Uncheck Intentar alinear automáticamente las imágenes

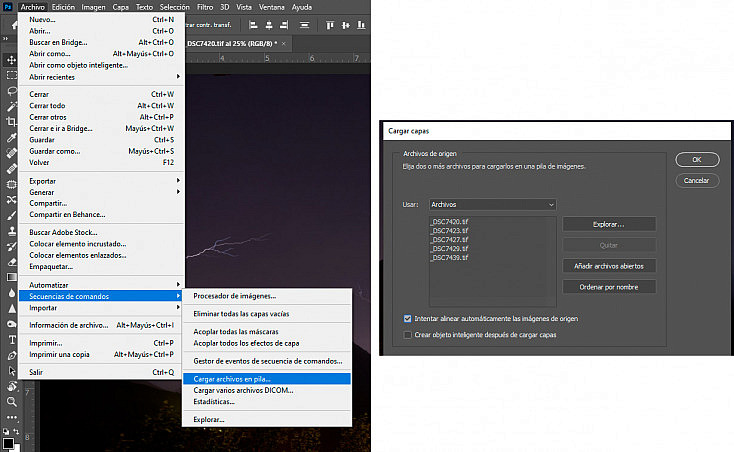(407, 319)
